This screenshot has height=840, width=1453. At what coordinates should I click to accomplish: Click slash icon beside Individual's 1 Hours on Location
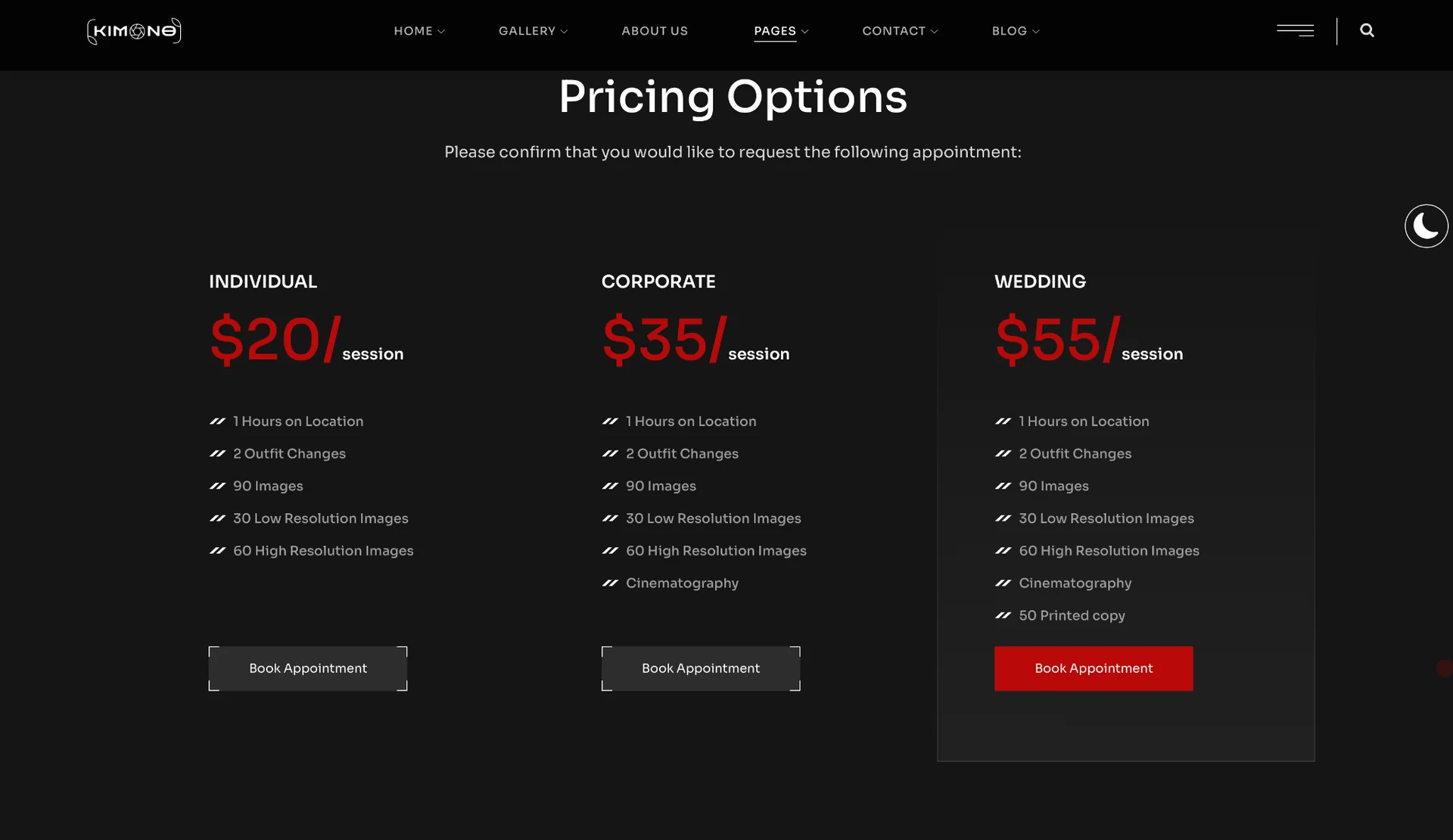click(x=217, y=422)
